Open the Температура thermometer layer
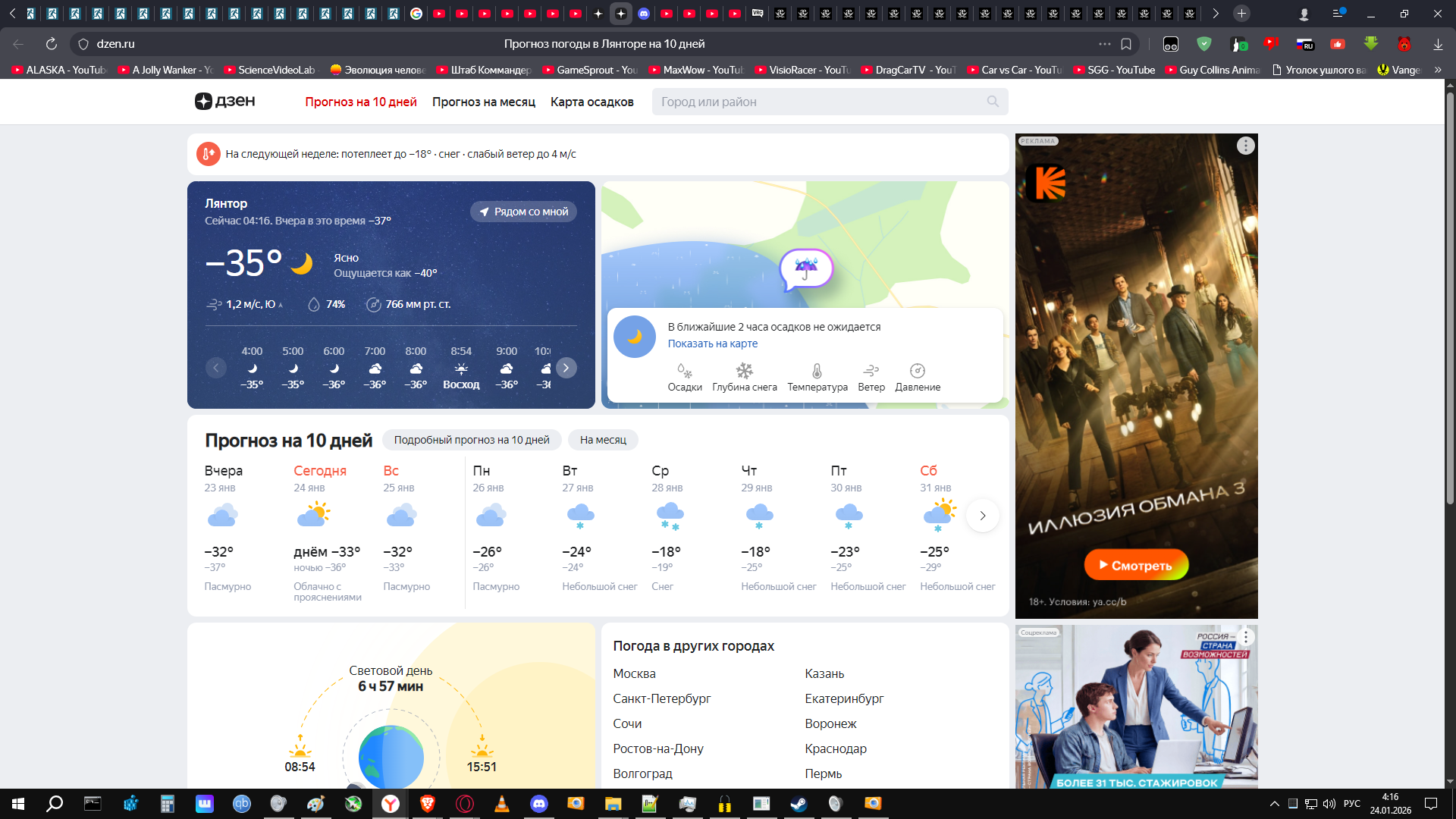The height and width of the screenshot is (819, 1456). pyautogui.click(x=817, y=371)
